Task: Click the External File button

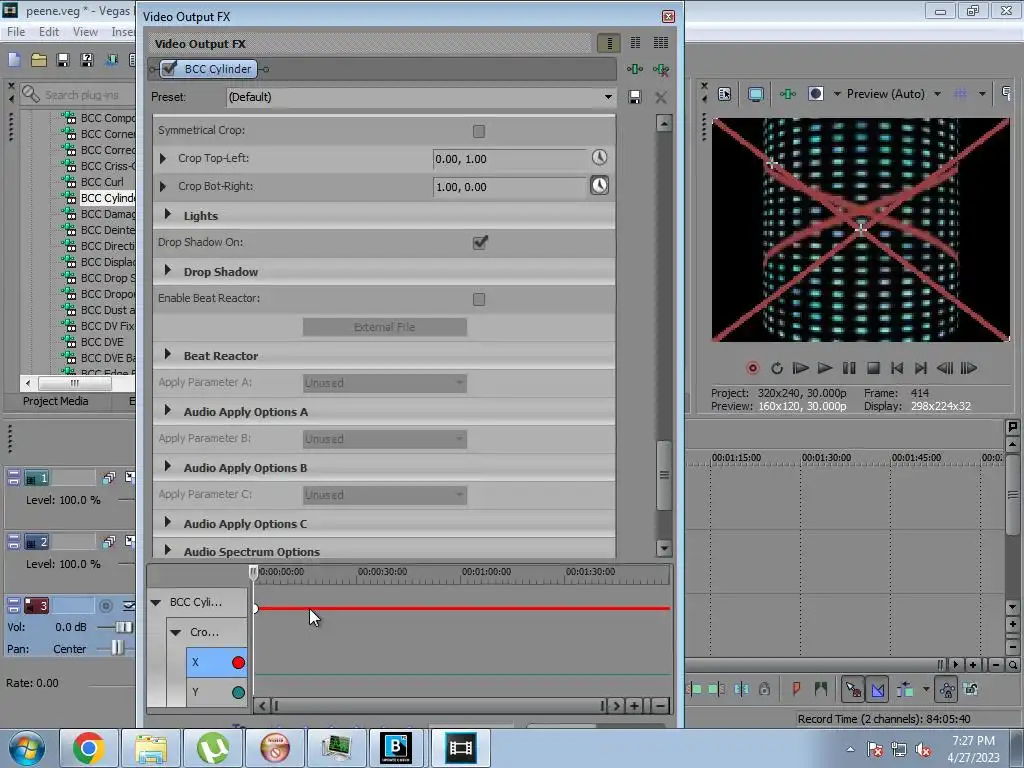Action: pos(385,327)
